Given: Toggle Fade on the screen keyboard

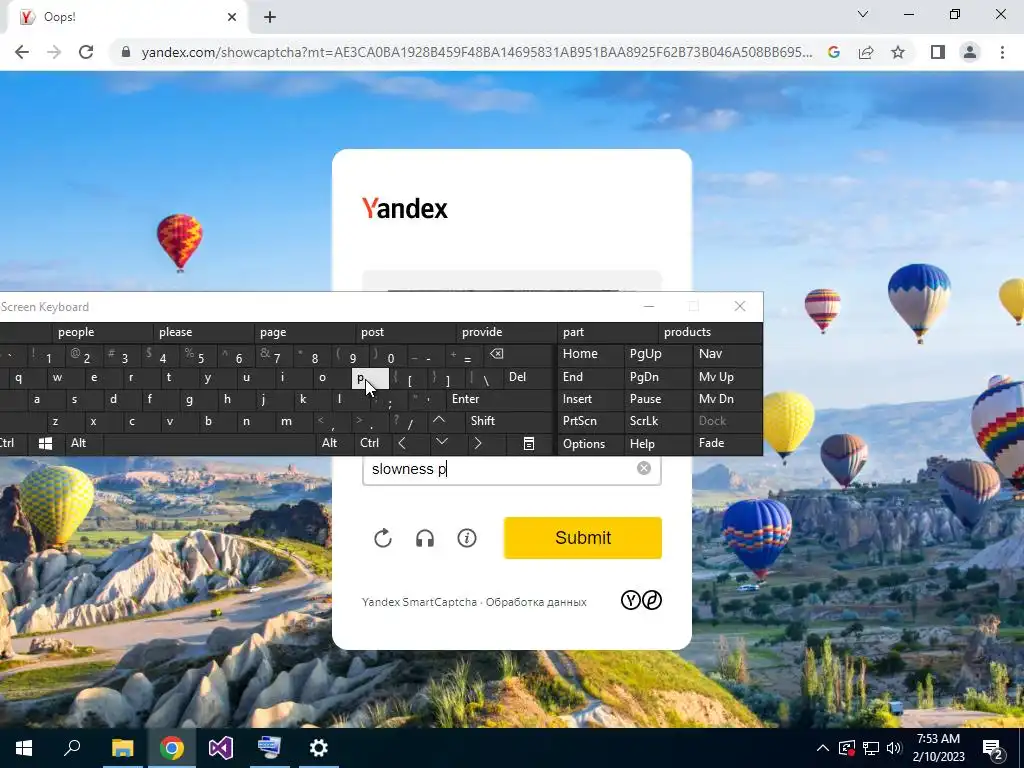Looking at the screenshot, I should 711,443.
